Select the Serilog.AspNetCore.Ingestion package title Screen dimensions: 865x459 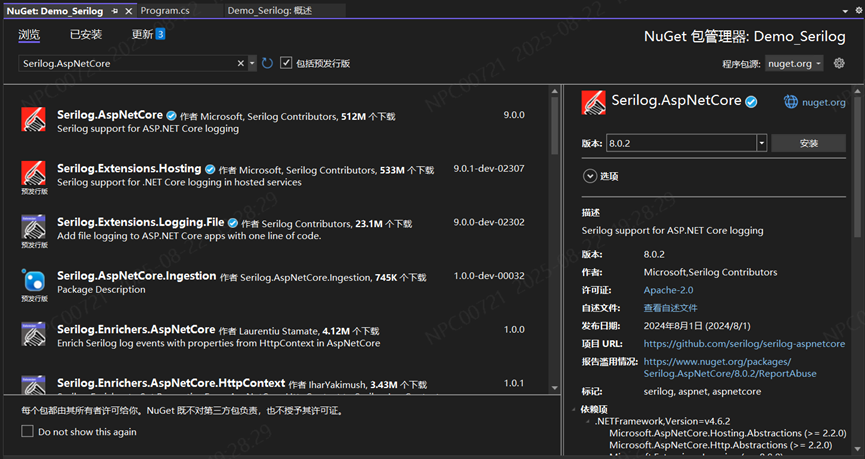pyautogui.click(x=136, y=275)
